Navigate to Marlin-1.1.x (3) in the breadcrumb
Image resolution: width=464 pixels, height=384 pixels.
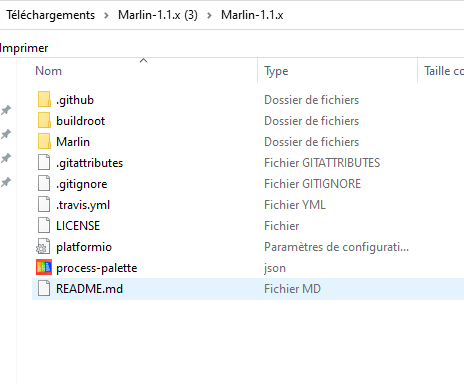(x=158, y=15)
